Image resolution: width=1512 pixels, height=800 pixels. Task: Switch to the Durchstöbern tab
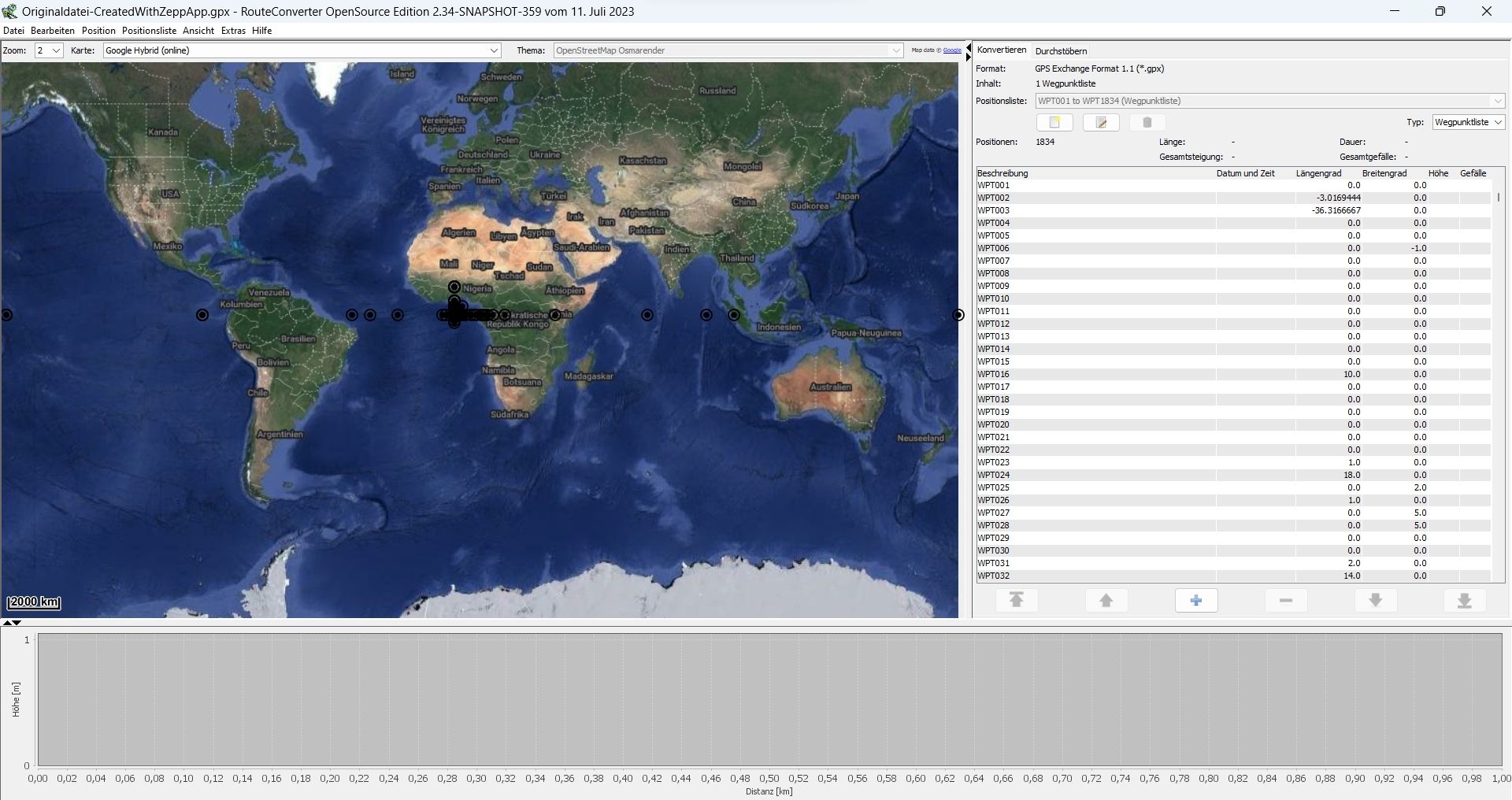click(1061, 51)
